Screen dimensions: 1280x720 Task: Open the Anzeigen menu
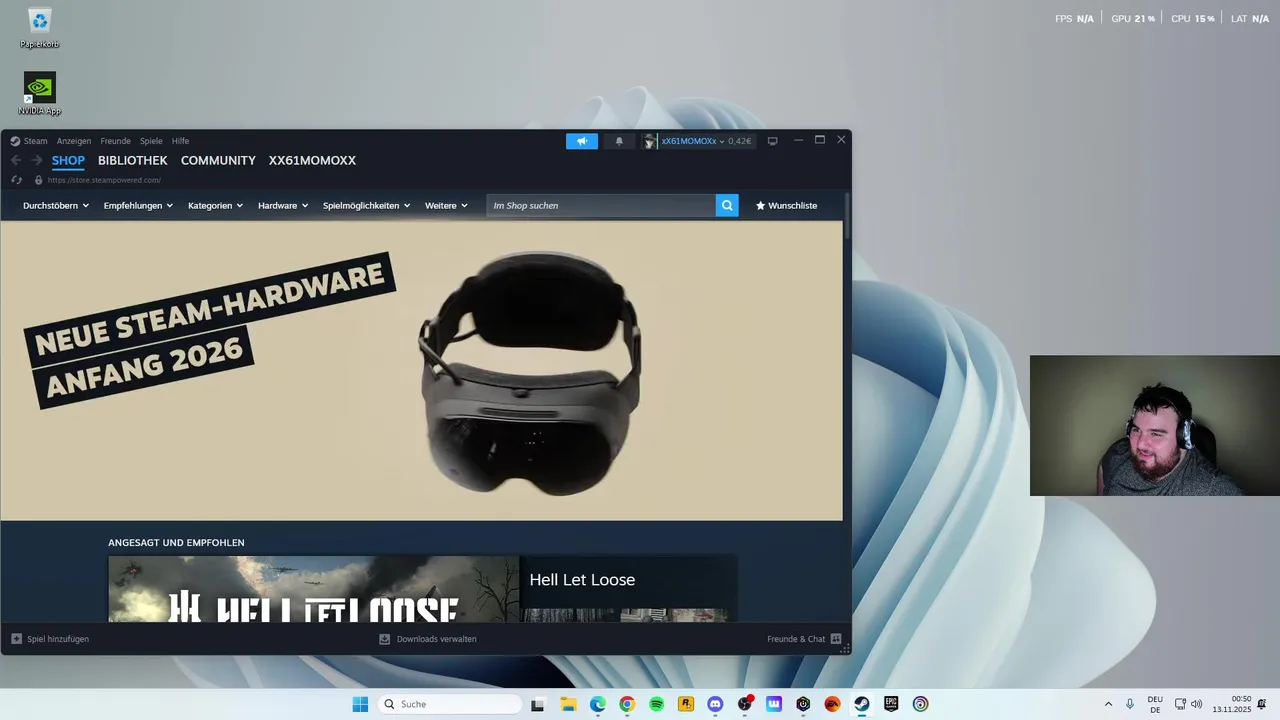click(x=74, y=141)
